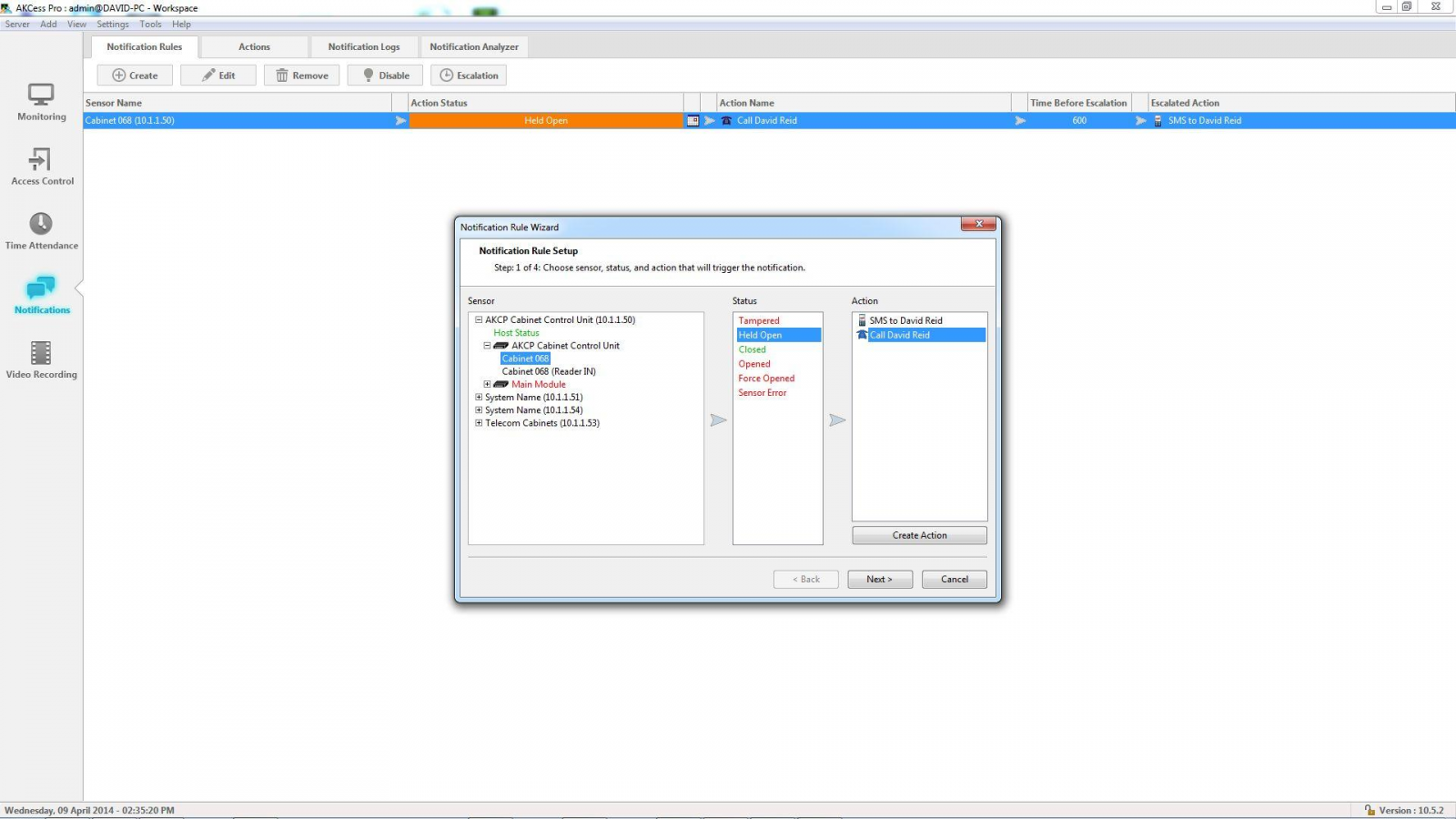This screenshot has width=1456, height=819.
Task: Open the Video Recording section
Action: pyautogui.click(x=41, y=359)
